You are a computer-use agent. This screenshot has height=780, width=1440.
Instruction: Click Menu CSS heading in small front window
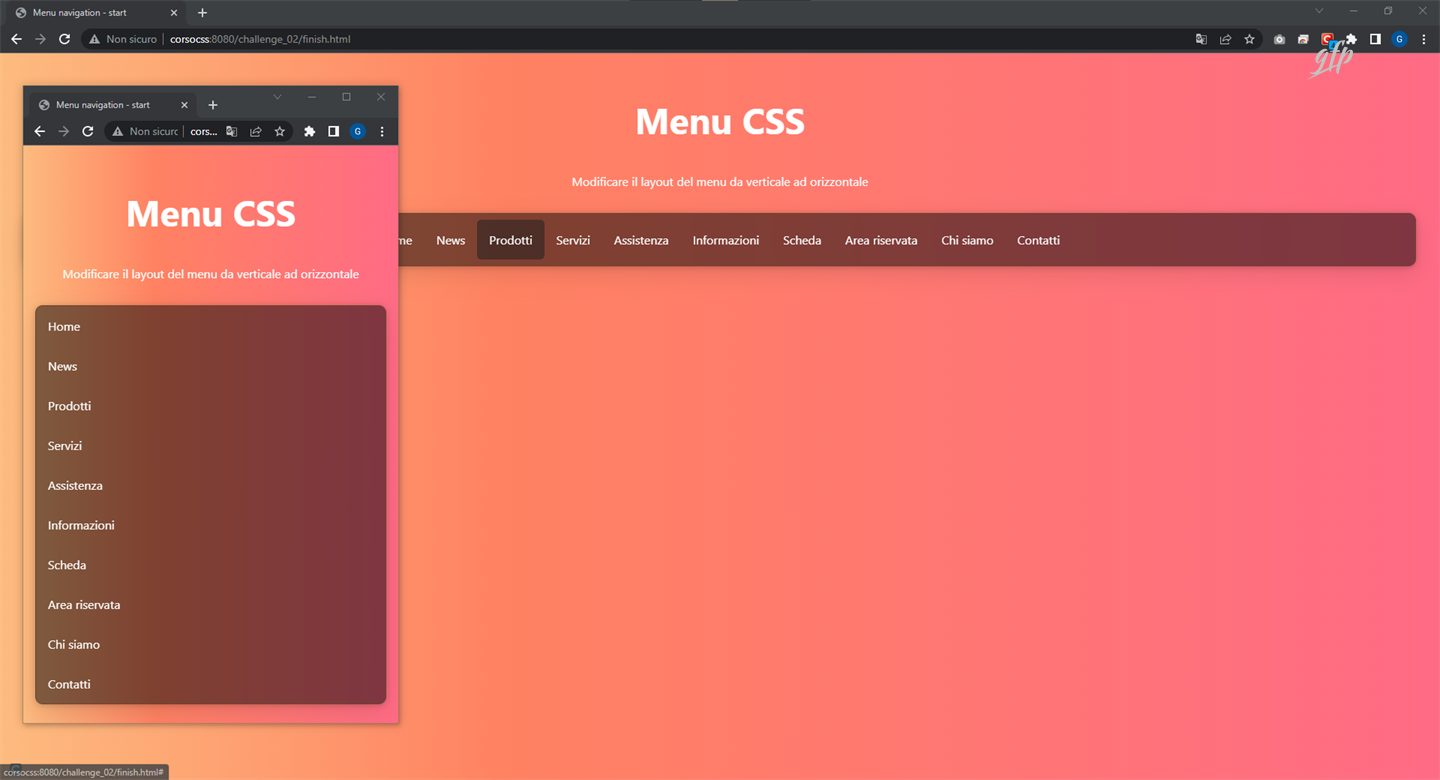pyautogui.click(x=211, y=214)
